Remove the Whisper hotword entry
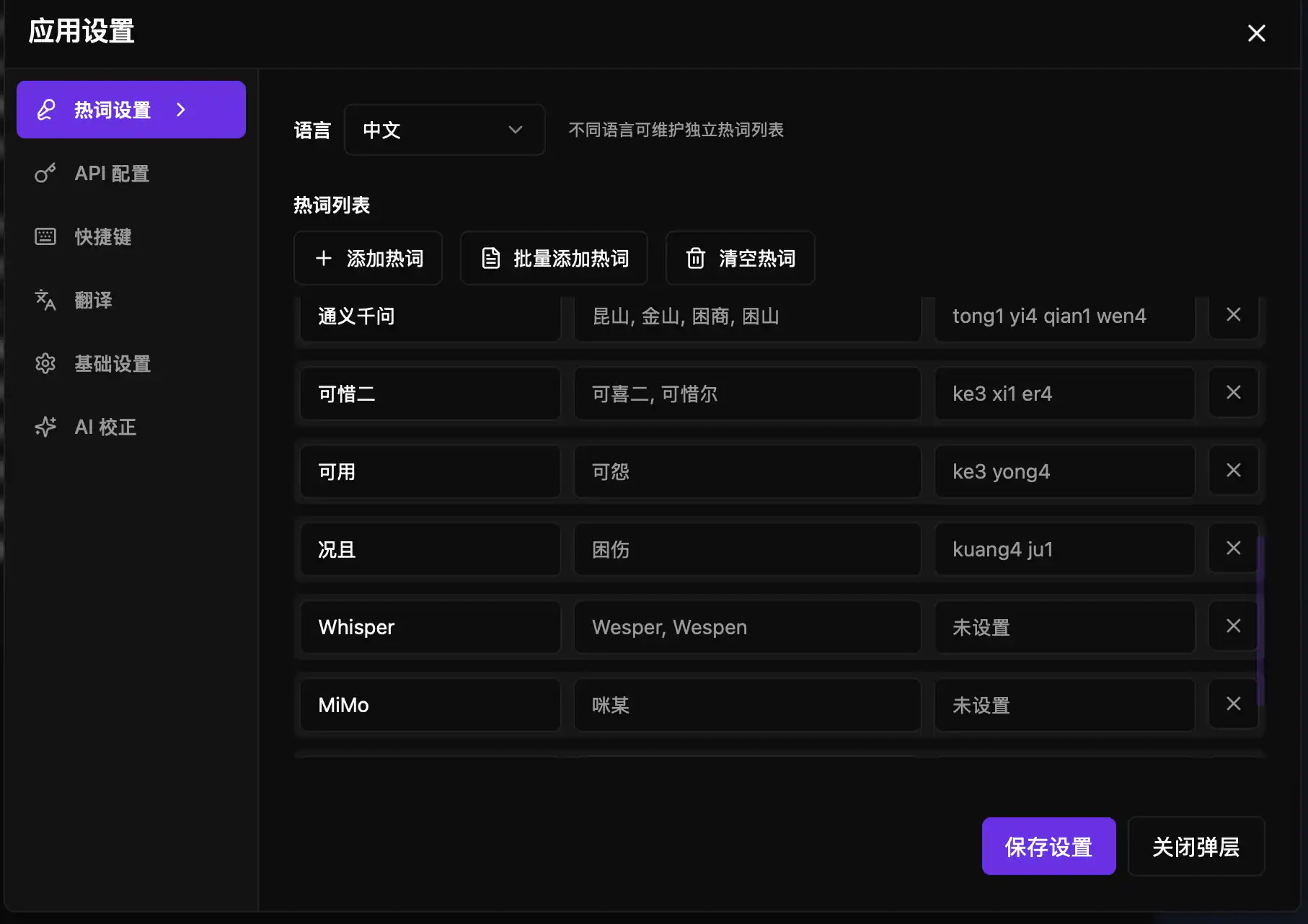The height and width of the screenshot is (924, 1308). (1233, 626)
